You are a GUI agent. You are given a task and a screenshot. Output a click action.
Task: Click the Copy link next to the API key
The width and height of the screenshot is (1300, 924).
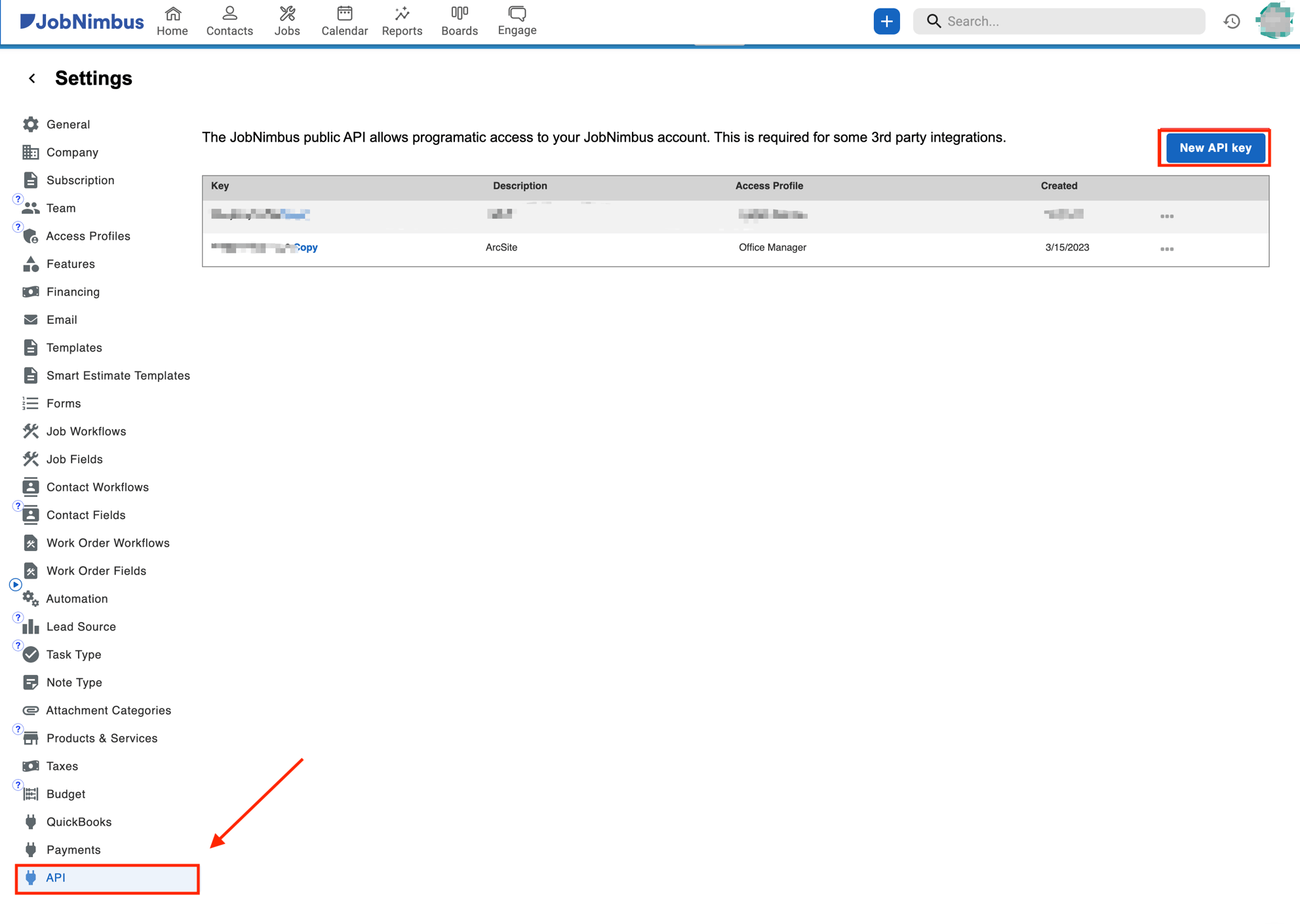[x=305, y=247]
